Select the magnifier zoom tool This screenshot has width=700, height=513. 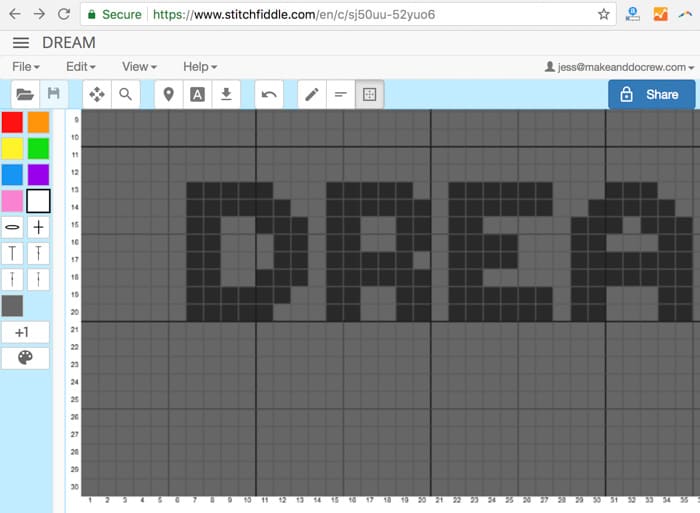126,94
